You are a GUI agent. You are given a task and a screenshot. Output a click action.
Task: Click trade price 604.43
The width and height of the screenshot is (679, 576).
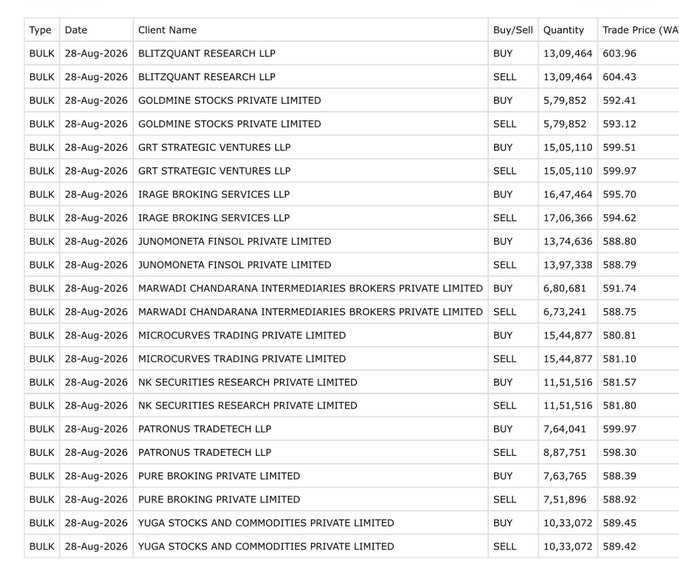click(620, 77)
